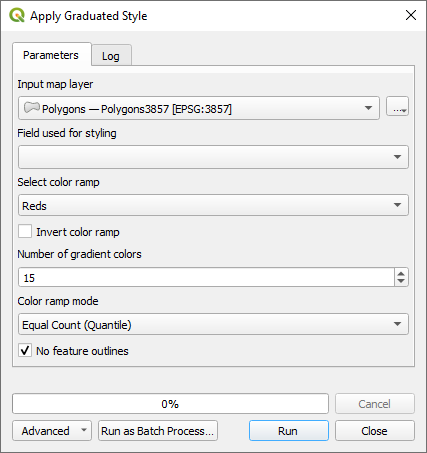Viewport: 427px width, 453px height.
Task: Click the 0% progress bar
Action: coord(170,404)
